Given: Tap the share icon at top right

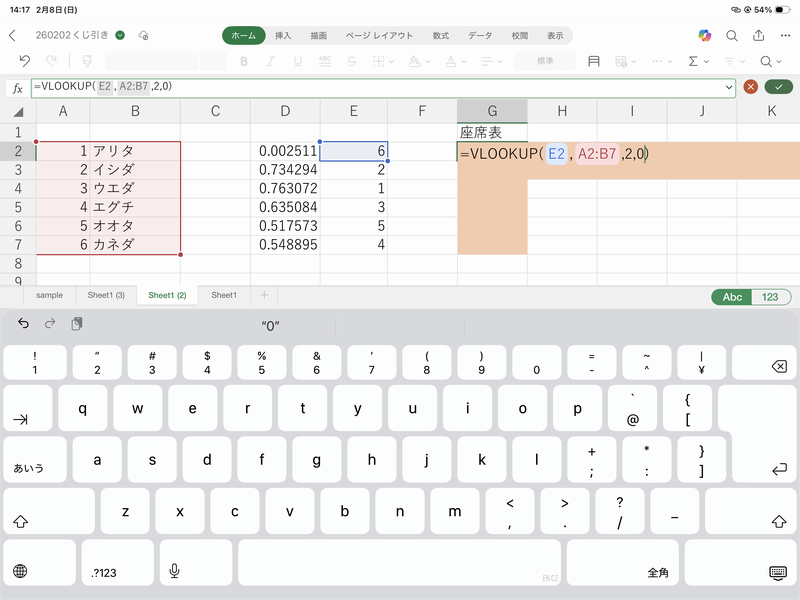Looking at the screenshot, I should click(759, 35).
